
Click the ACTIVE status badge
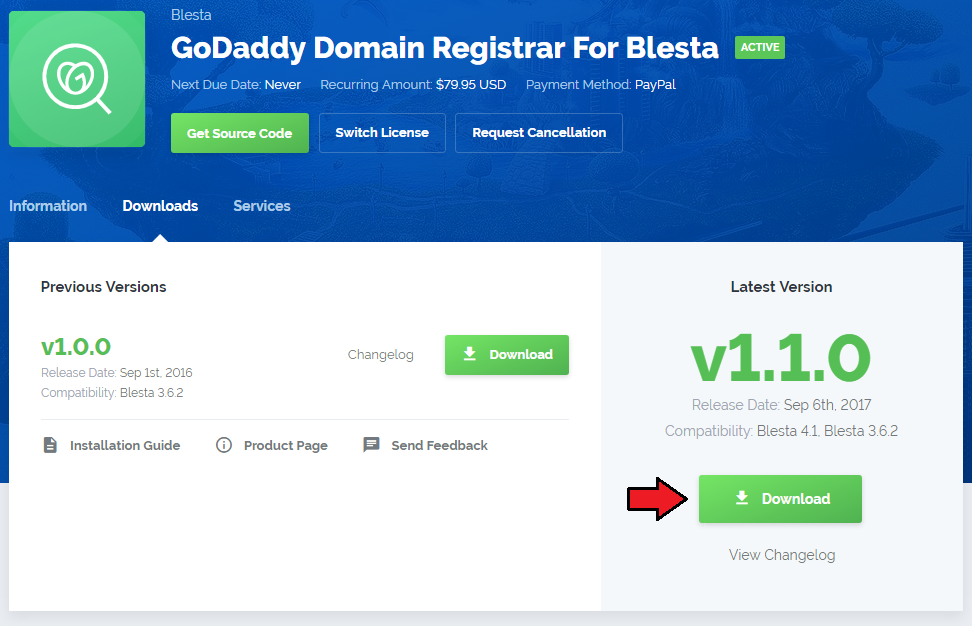[759, 47]
